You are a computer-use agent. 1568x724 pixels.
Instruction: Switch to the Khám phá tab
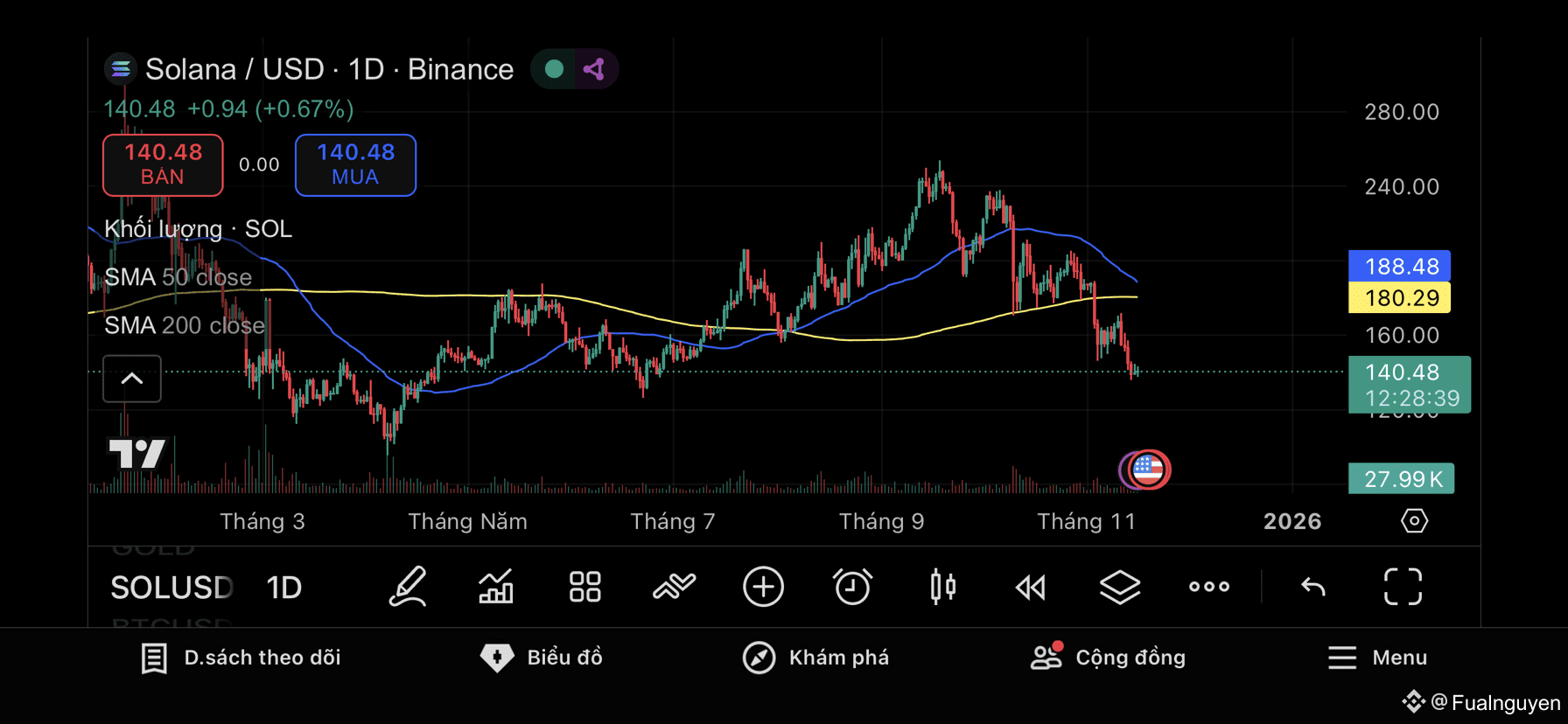815,658
